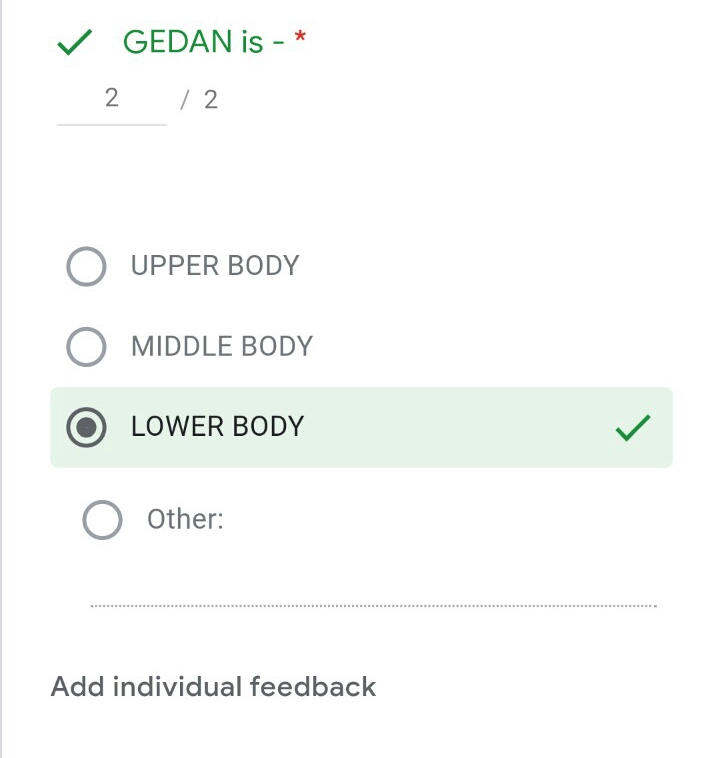
Task: Click the green checkmark in LOWER BODY row
Action: coord(632,428)
